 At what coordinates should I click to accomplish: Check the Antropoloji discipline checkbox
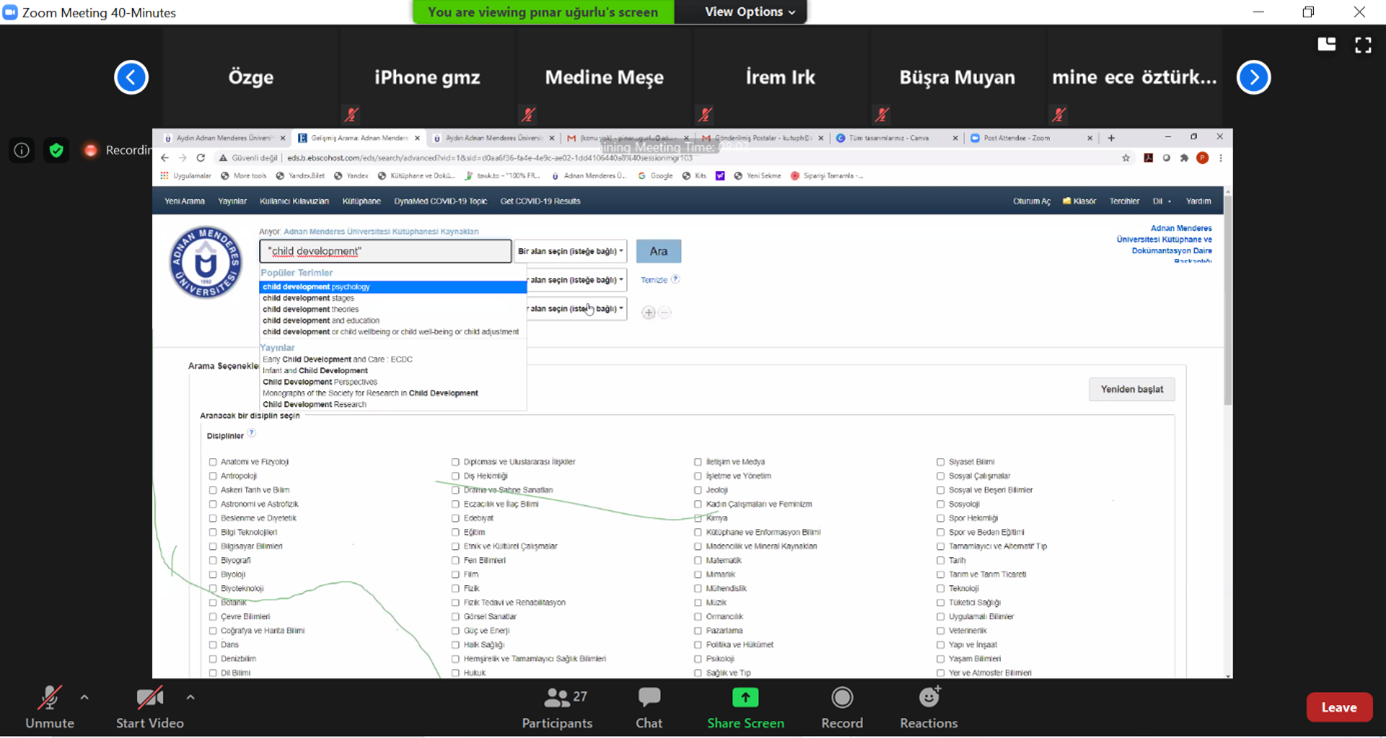(x=213, y=476)
